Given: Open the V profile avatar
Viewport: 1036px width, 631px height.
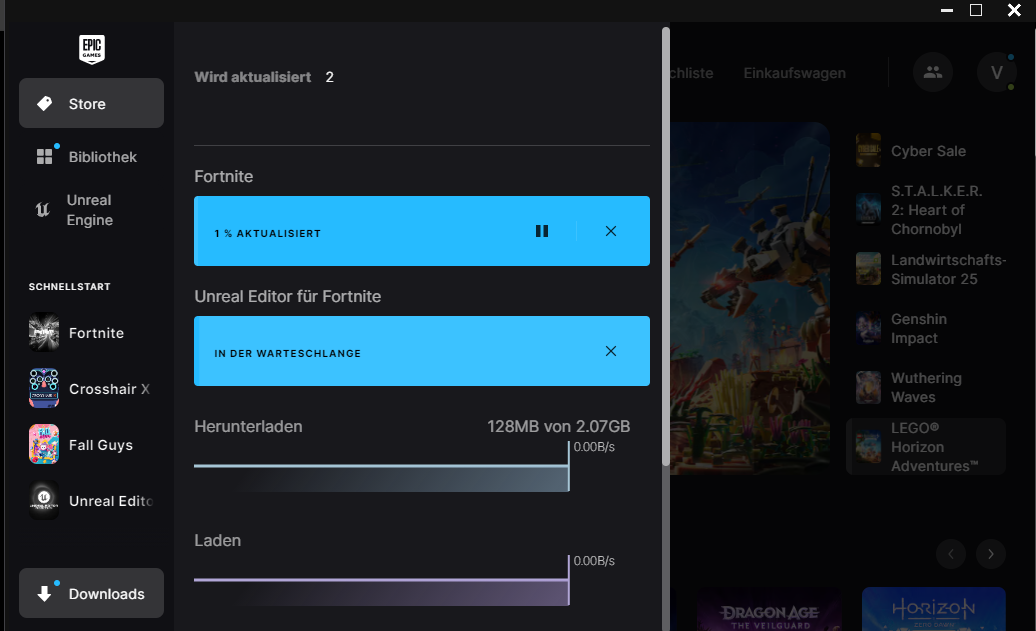Looking at the screenshot, I should (x=996, y=72).
